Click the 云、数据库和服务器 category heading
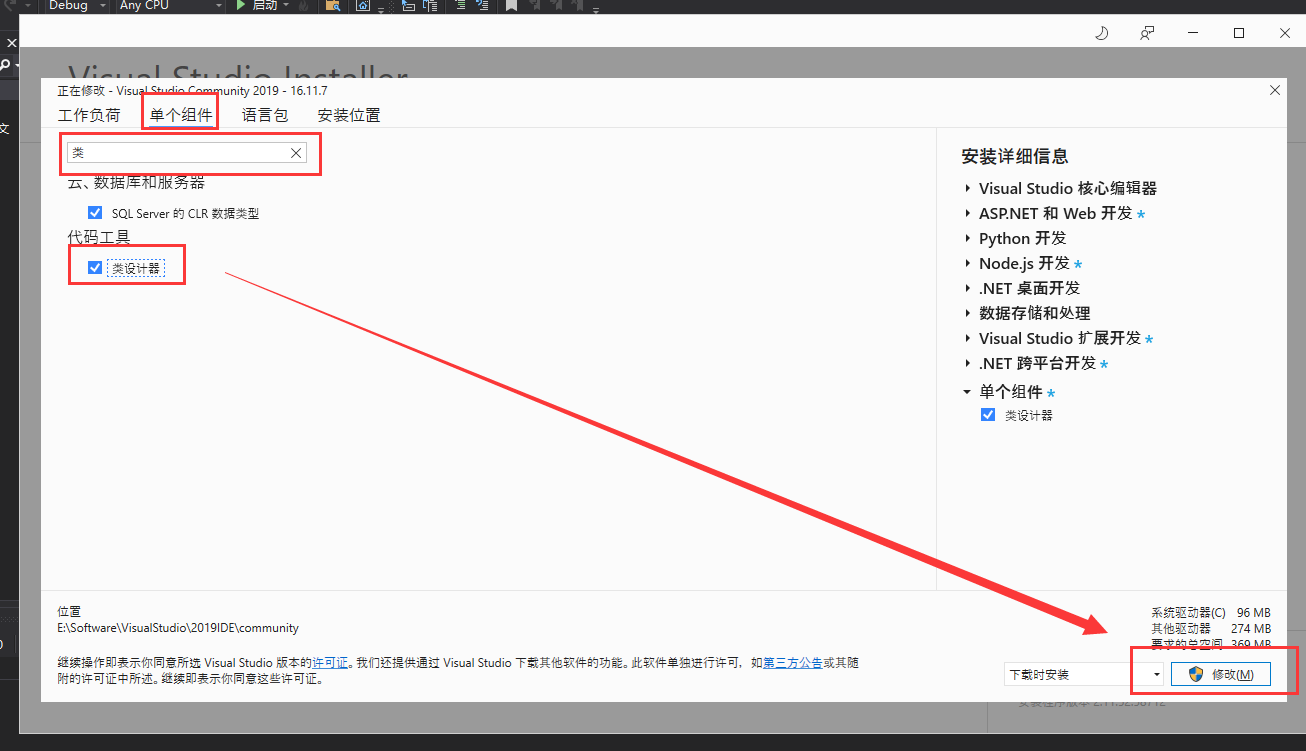The height and width of the screenshot is (751, 1306). click(136, 182)
